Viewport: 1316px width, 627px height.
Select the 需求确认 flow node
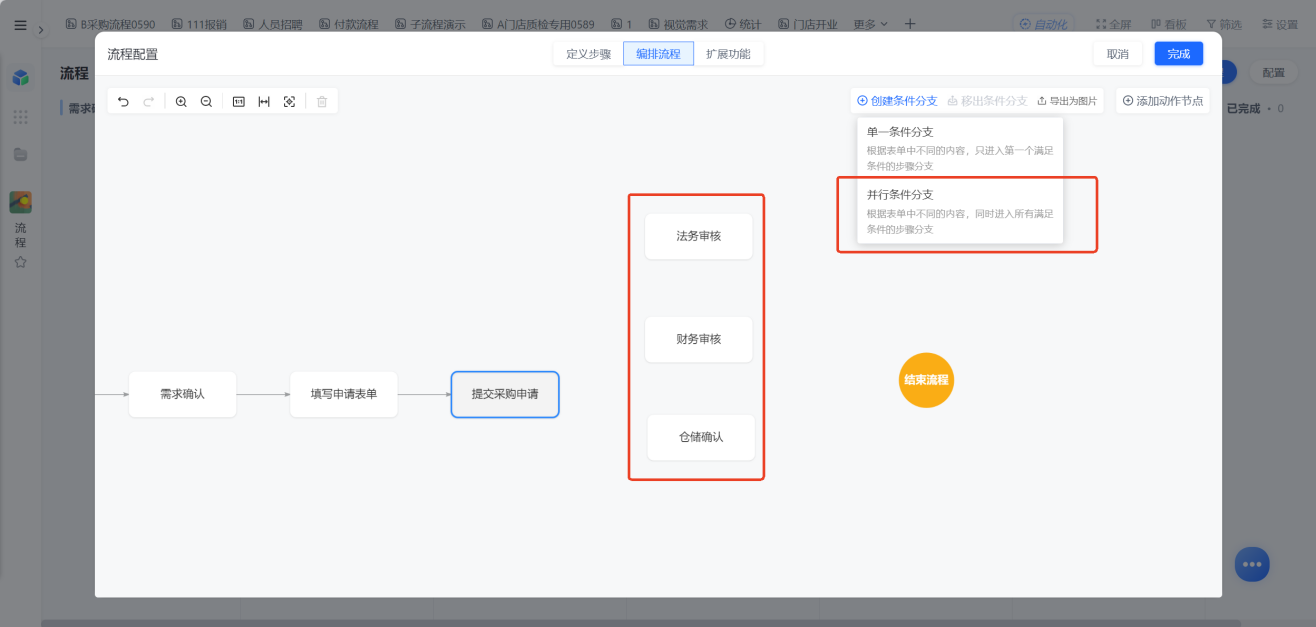pos(182,394)
